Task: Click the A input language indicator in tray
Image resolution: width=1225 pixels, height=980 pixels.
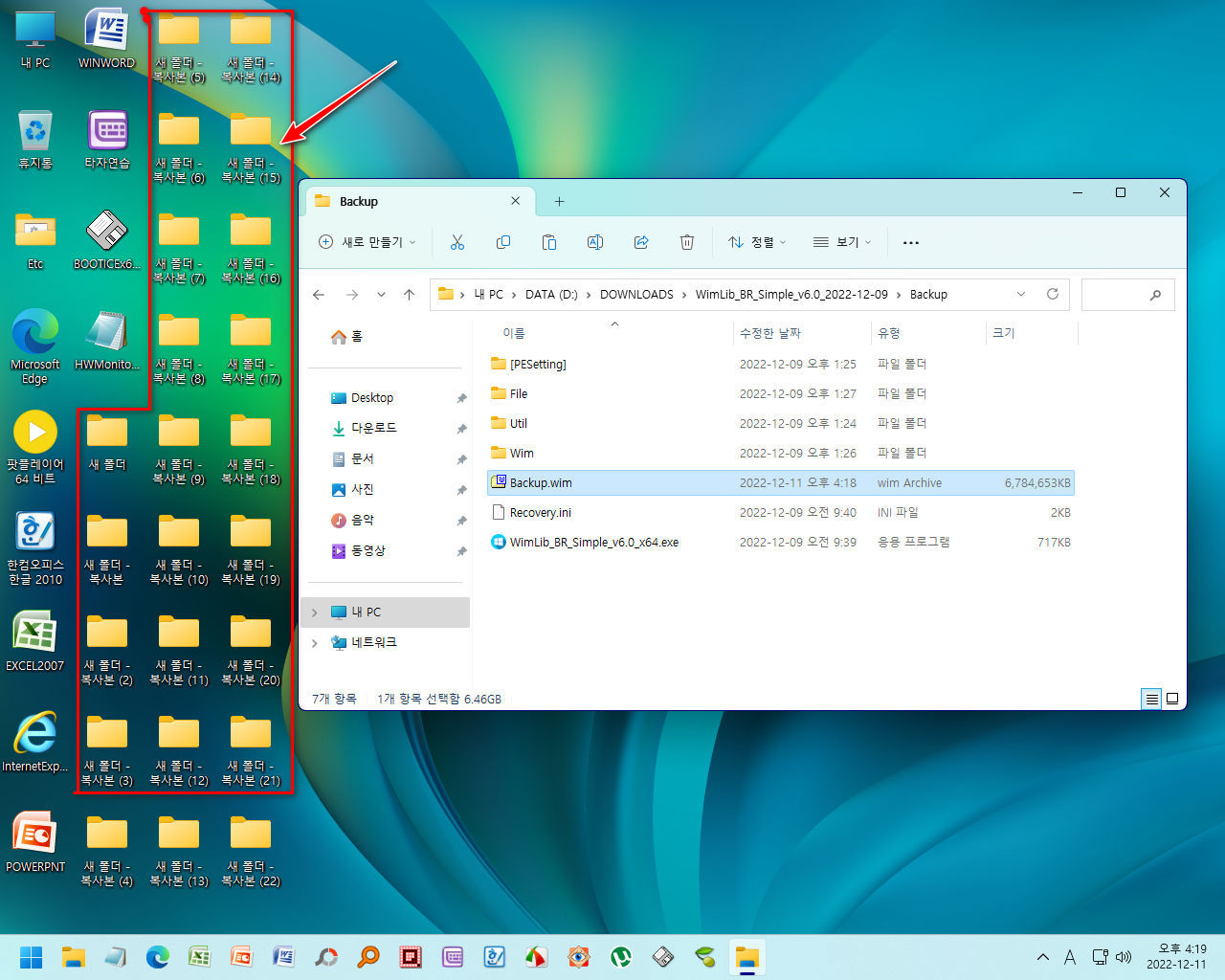Action: click(x=1070, y=957)
